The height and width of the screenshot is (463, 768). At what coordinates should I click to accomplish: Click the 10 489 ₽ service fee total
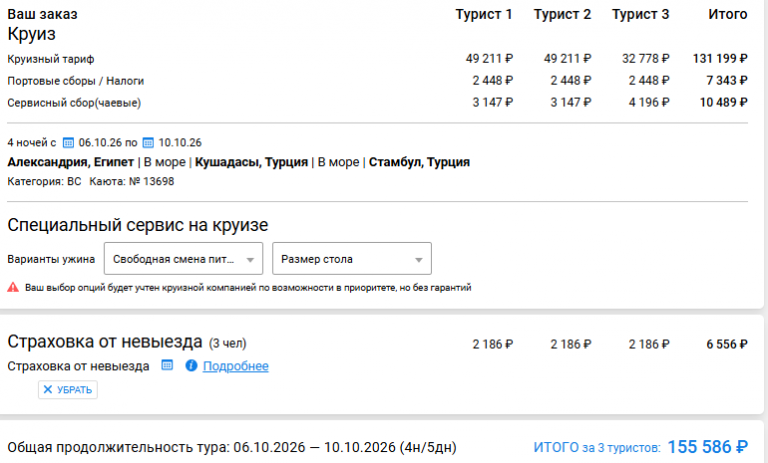click(723, 102)
